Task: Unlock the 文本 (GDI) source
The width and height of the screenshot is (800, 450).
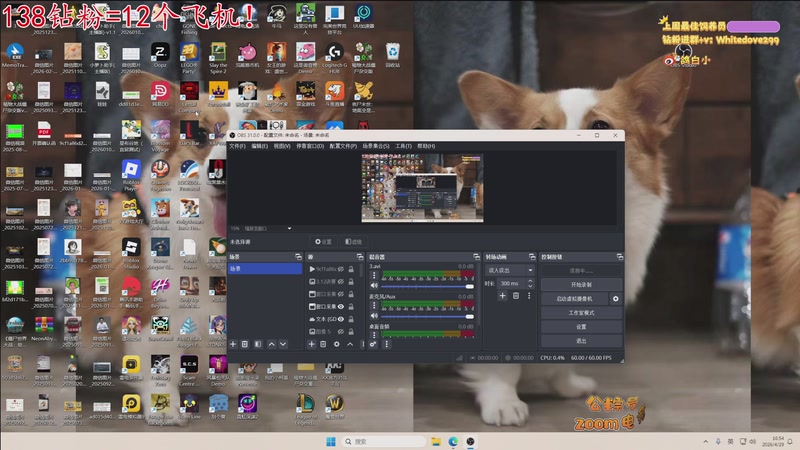Action: (351, 319)
